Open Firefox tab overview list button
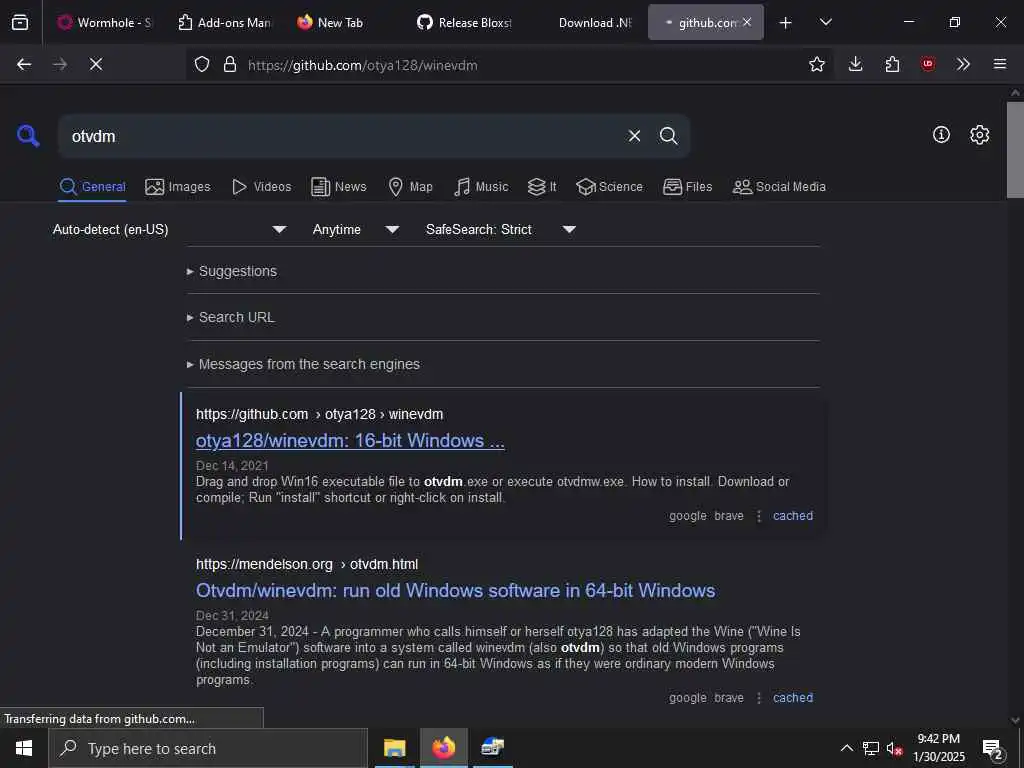The width and height of the screenshot is (1024, 768). [20, 22]
